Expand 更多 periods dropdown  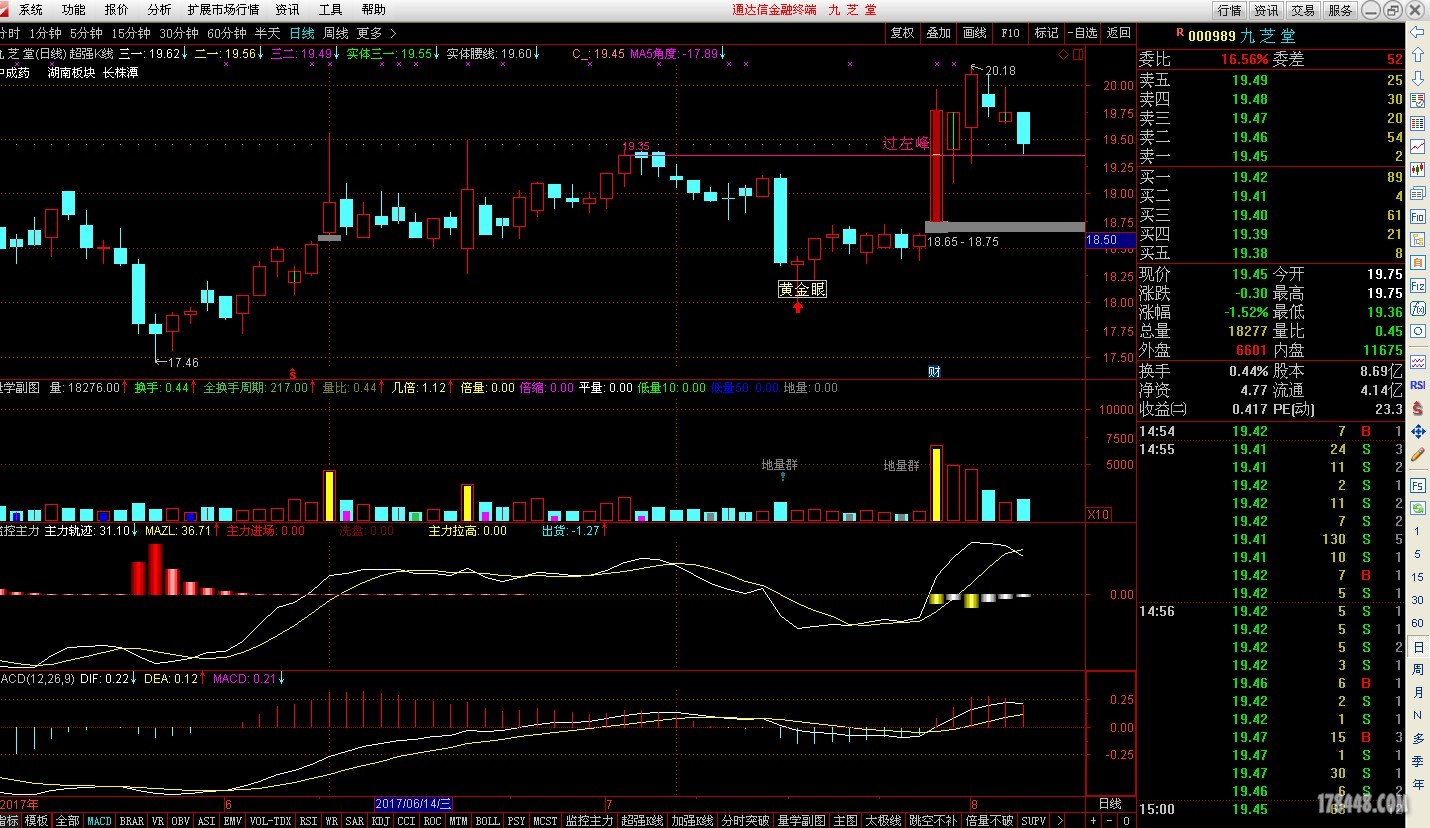tap(377, 33)
